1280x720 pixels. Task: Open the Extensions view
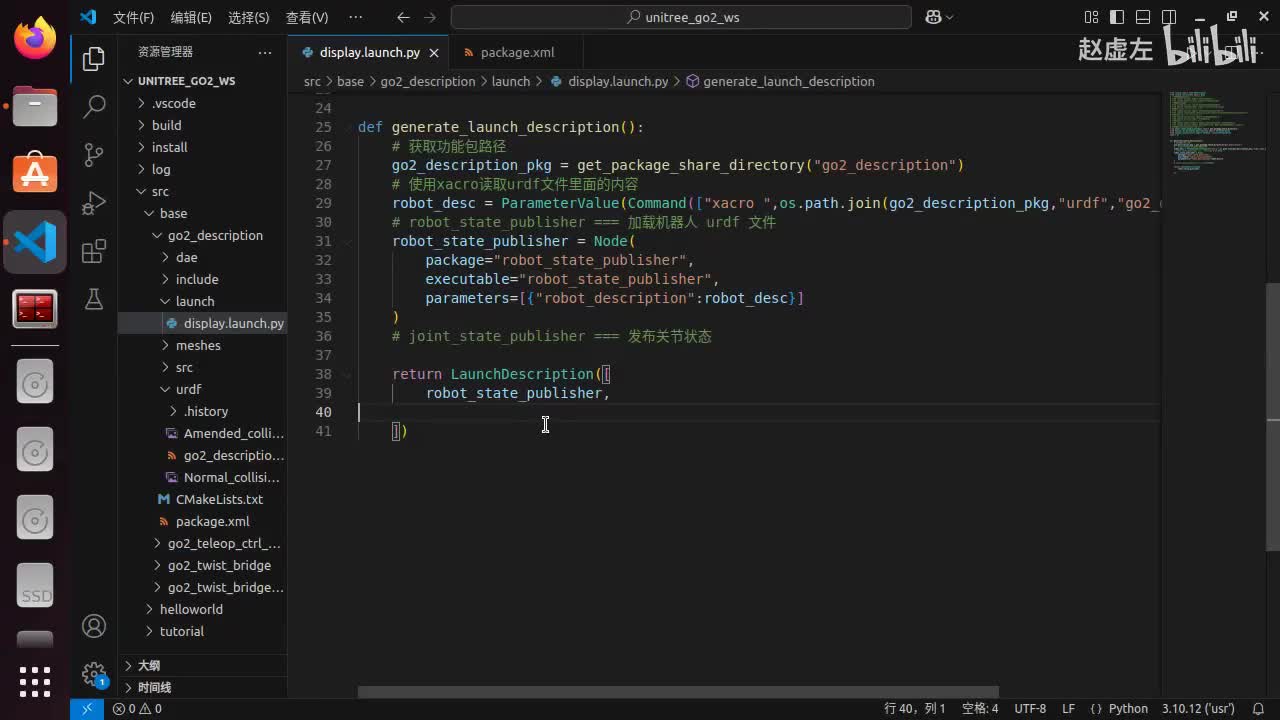tap(94, 251)
